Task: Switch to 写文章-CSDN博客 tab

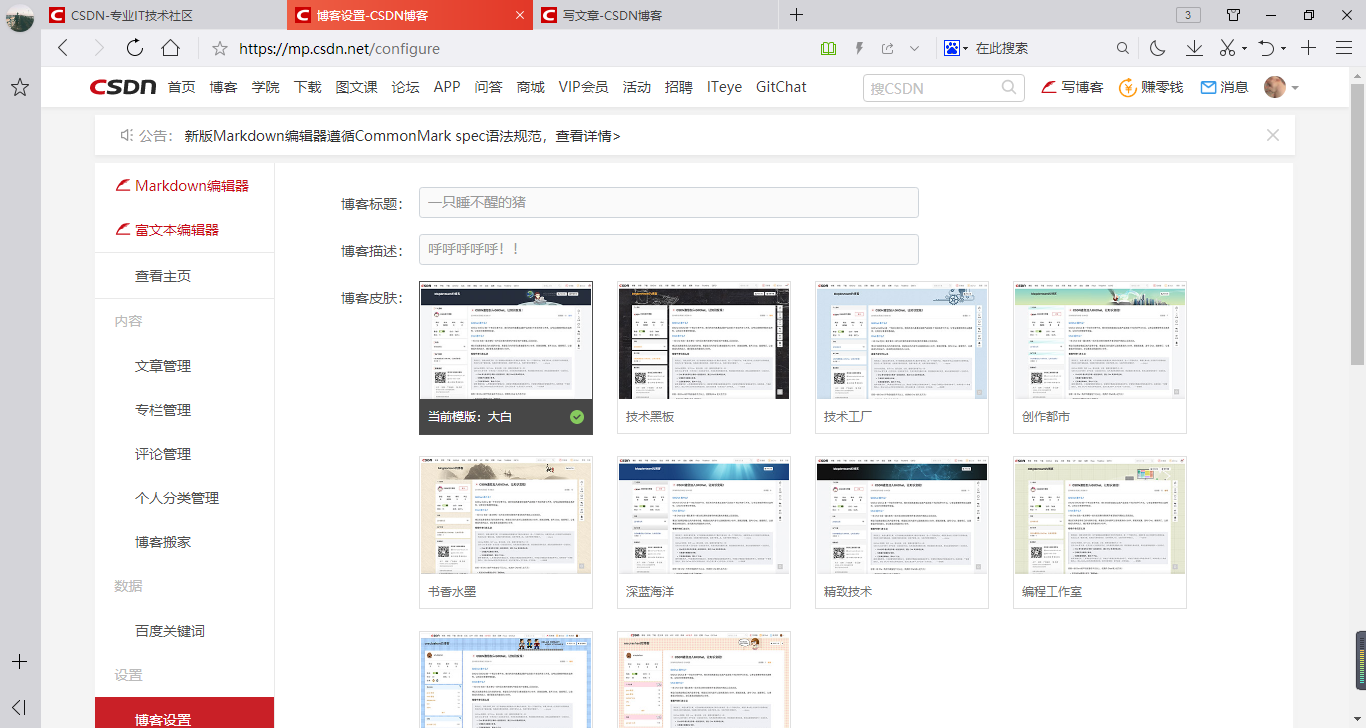Action: pyautogui.click(x=656, y=15)
